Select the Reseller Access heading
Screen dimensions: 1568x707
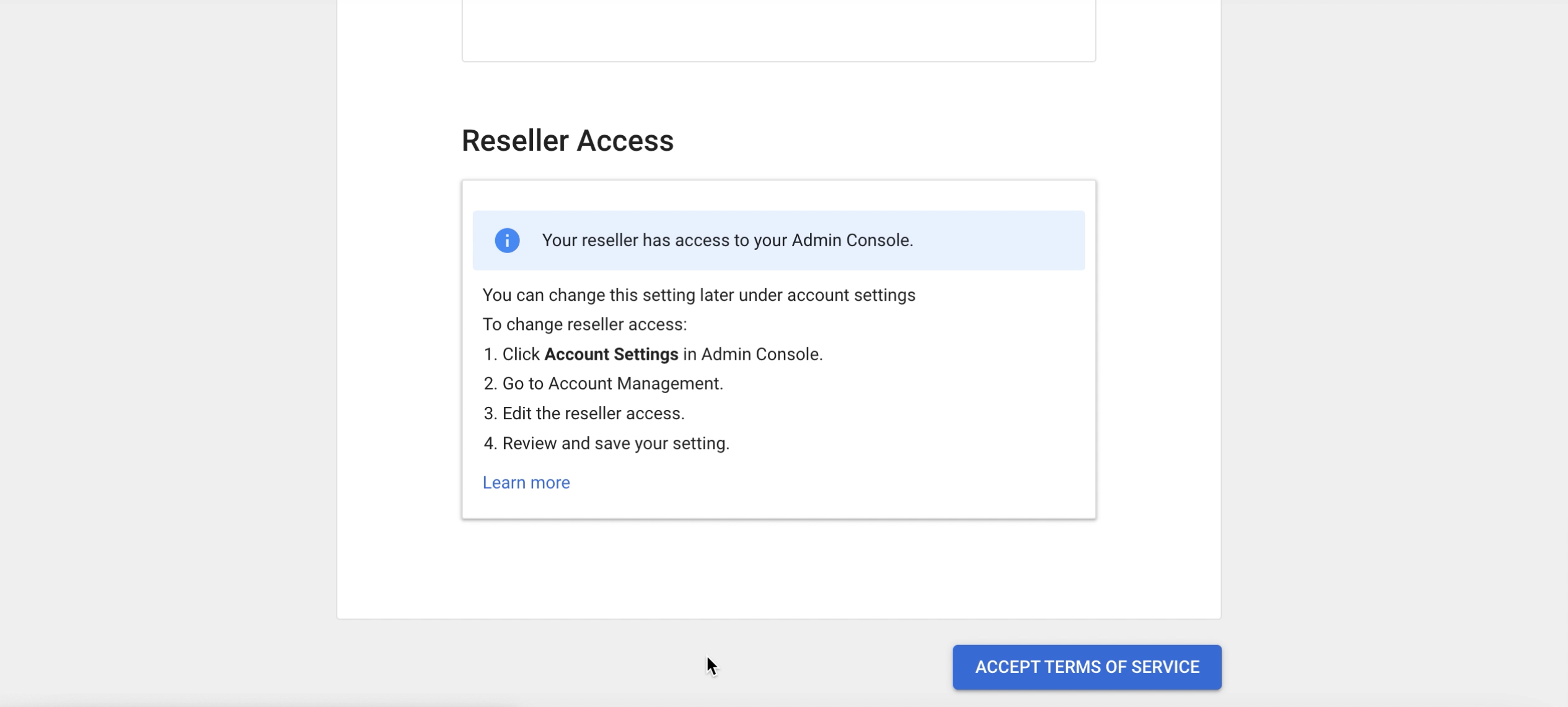(567, 140)
